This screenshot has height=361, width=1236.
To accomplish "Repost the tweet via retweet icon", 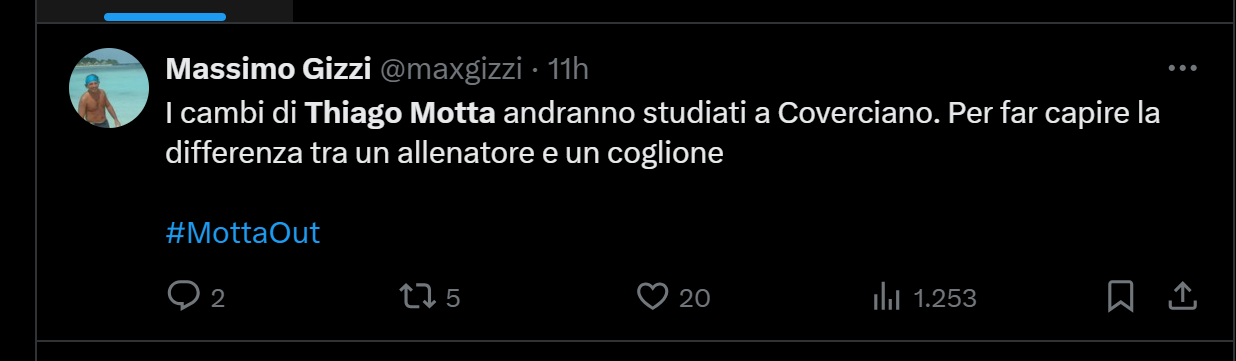I will [x=415, y=296].
